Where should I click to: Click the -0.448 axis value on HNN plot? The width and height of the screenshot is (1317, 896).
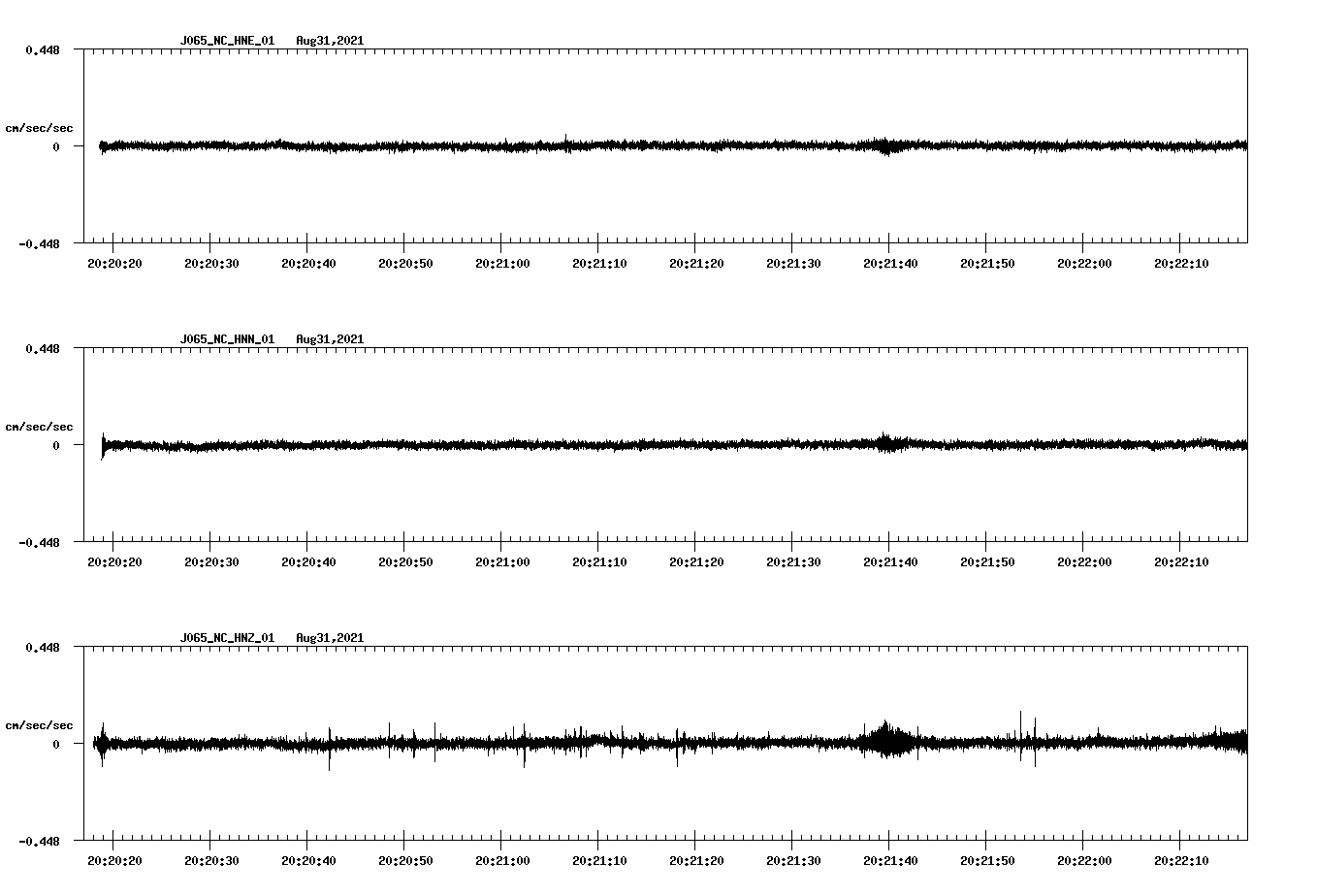pyautogui.click(x=39, y=542)
